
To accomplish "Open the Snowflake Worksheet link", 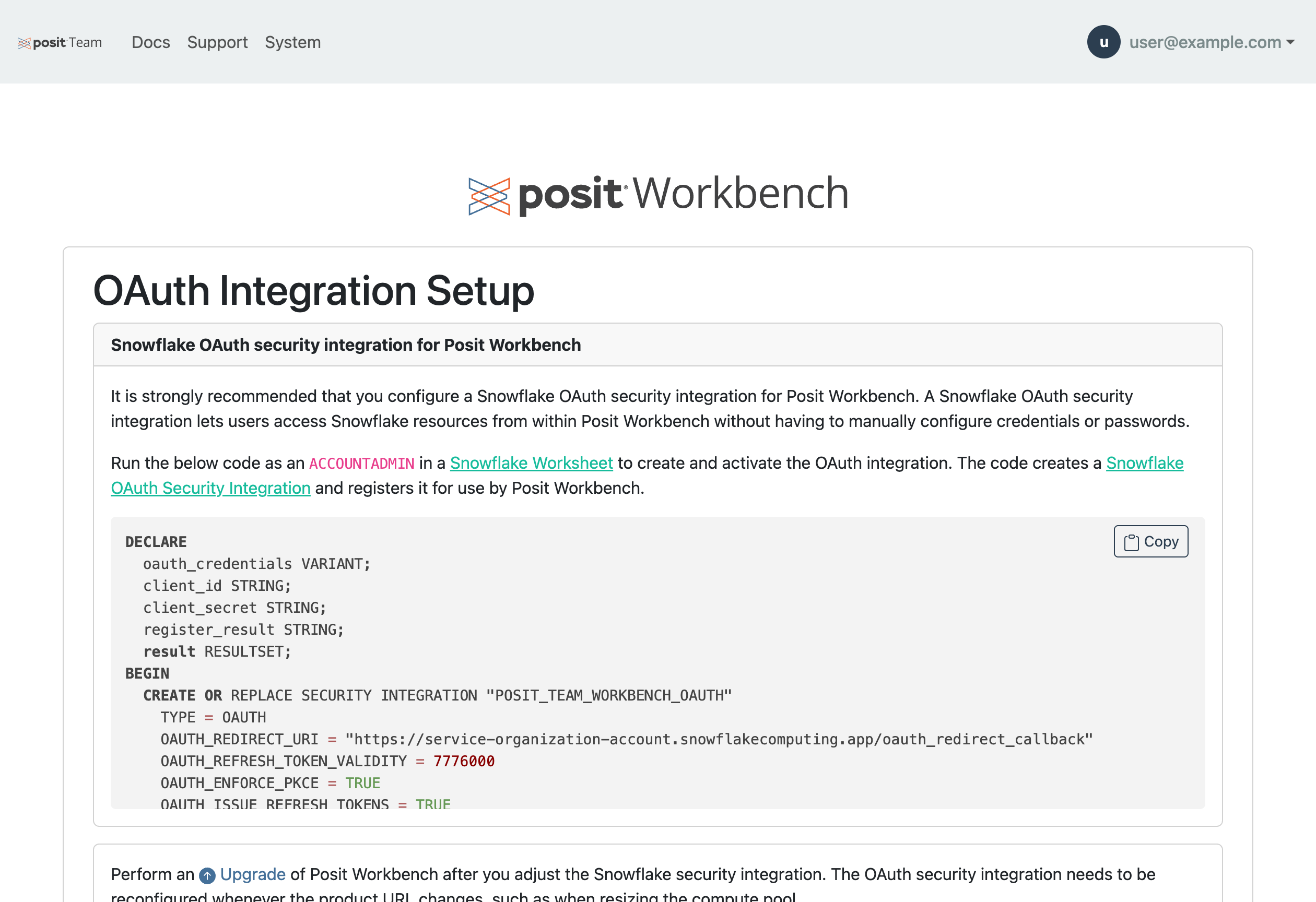I will [531, 463].
